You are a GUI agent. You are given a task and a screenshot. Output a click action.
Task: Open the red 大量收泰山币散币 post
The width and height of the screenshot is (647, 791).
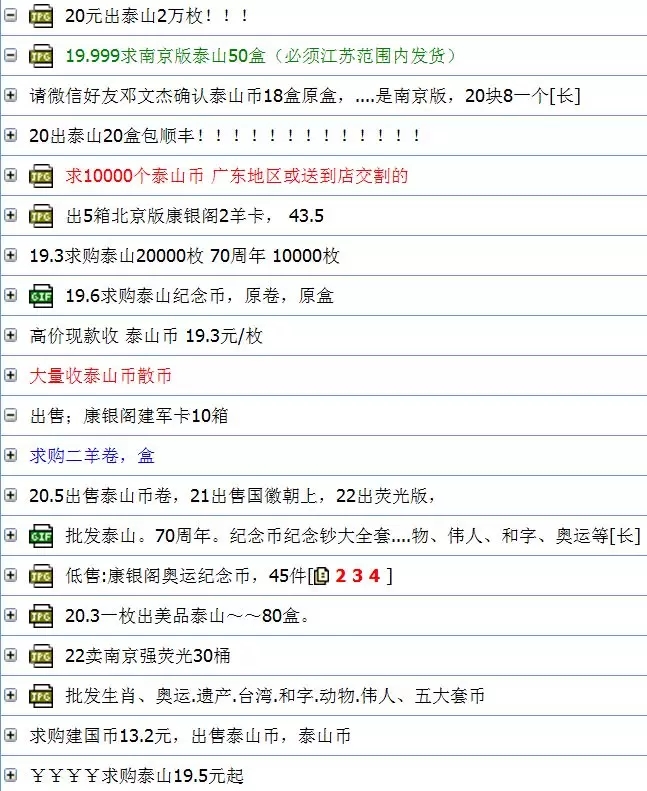[100, 376]
